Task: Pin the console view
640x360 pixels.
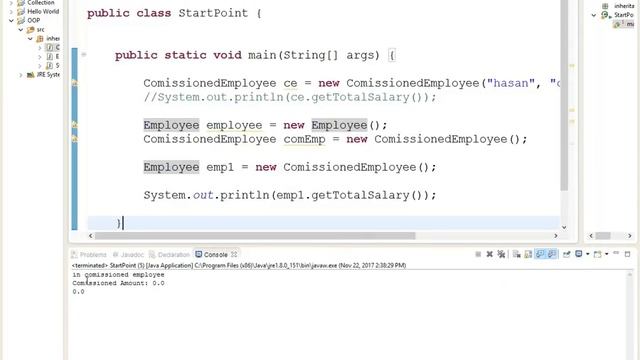Action: pos(567,254)
